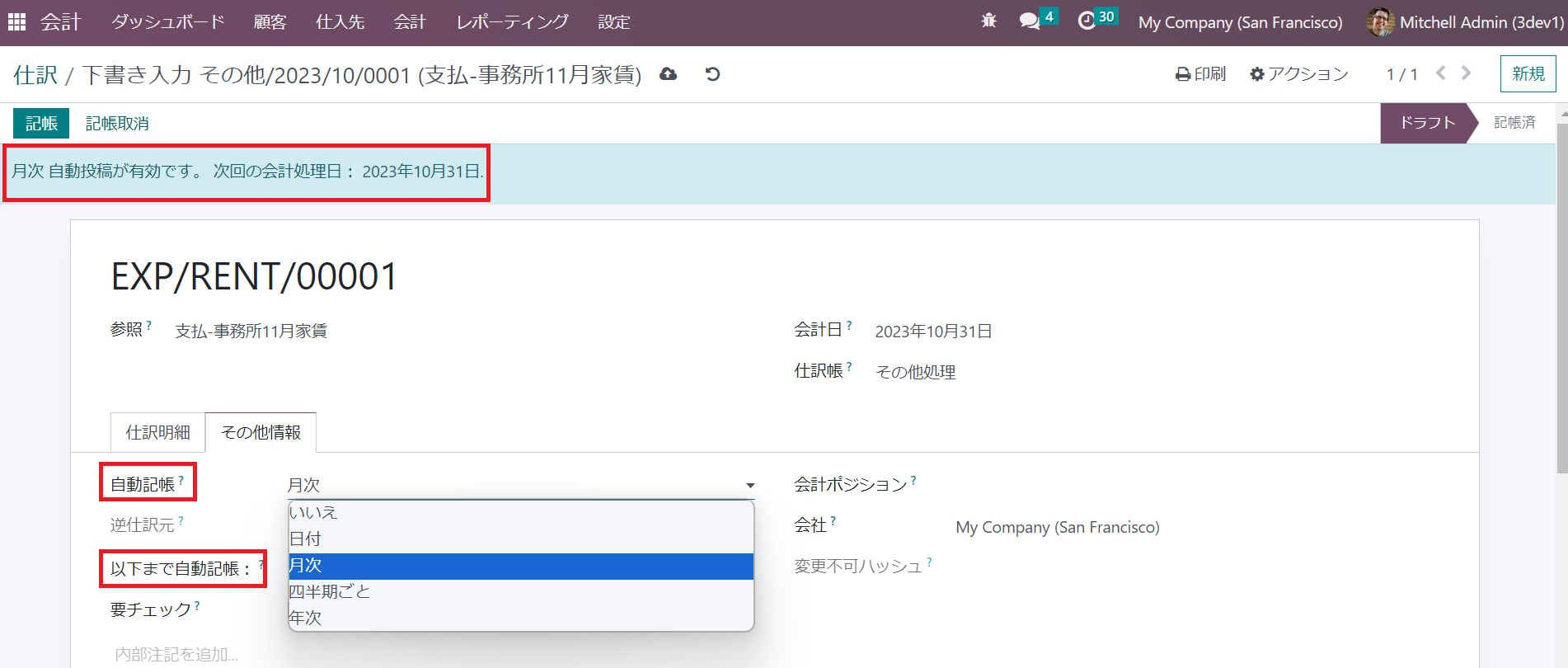
Task: Select 日付 option in the dropdown
Action: (x=306, y=539)
